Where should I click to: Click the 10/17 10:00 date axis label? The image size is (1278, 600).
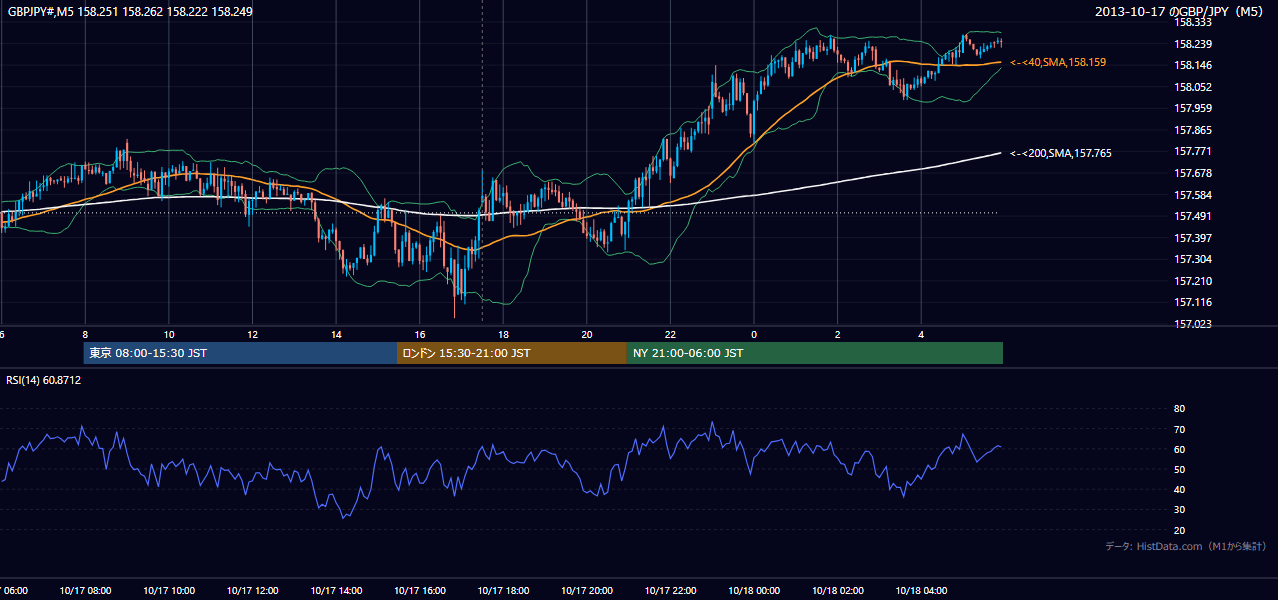[169, 591]
